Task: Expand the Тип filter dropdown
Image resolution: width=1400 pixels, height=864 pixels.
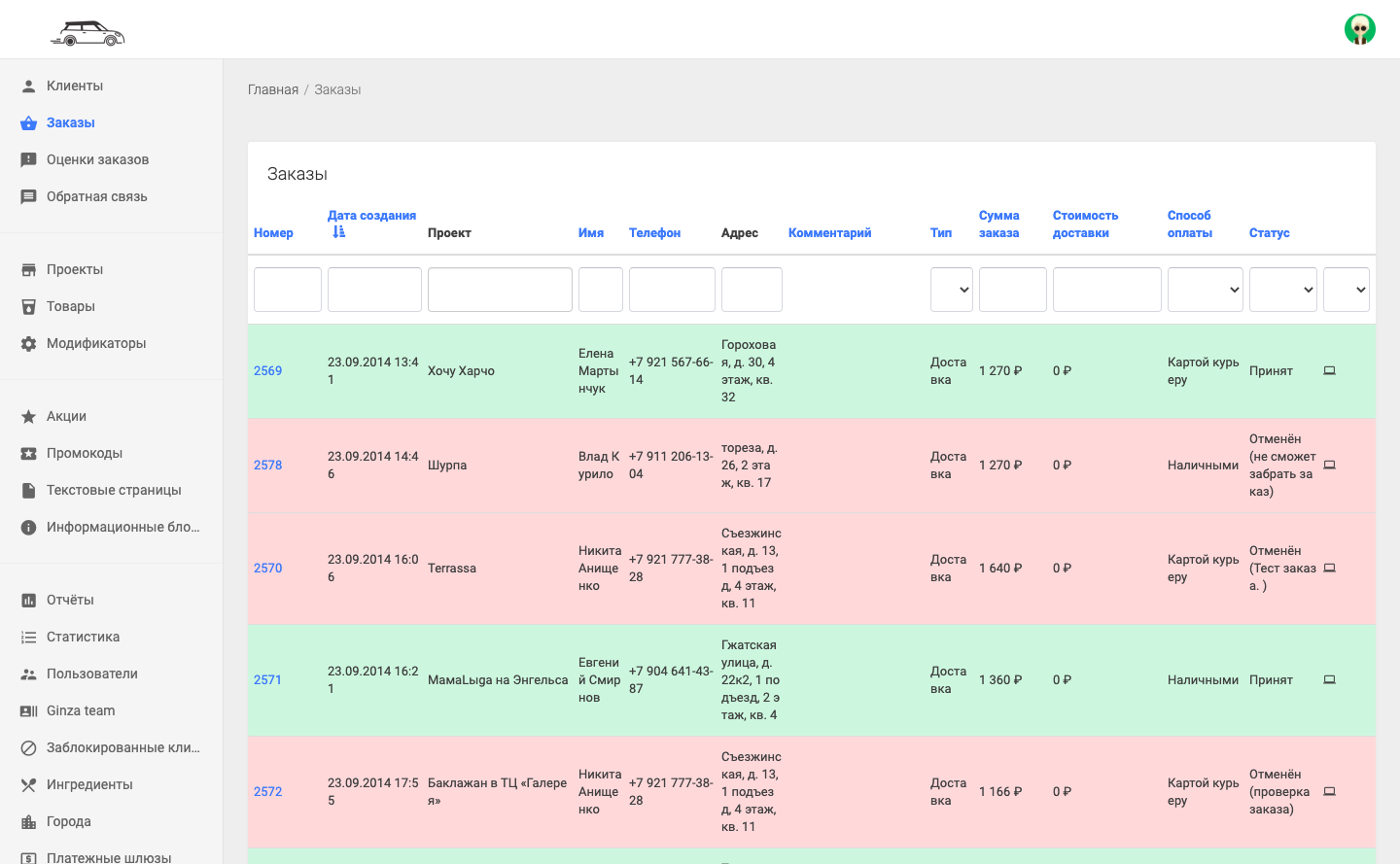Action: pos(951,290)
